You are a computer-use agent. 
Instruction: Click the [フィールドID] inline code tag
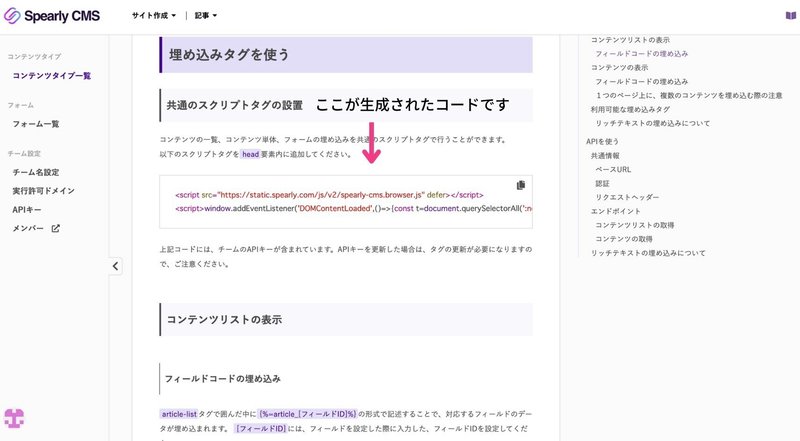pos(260,428)
